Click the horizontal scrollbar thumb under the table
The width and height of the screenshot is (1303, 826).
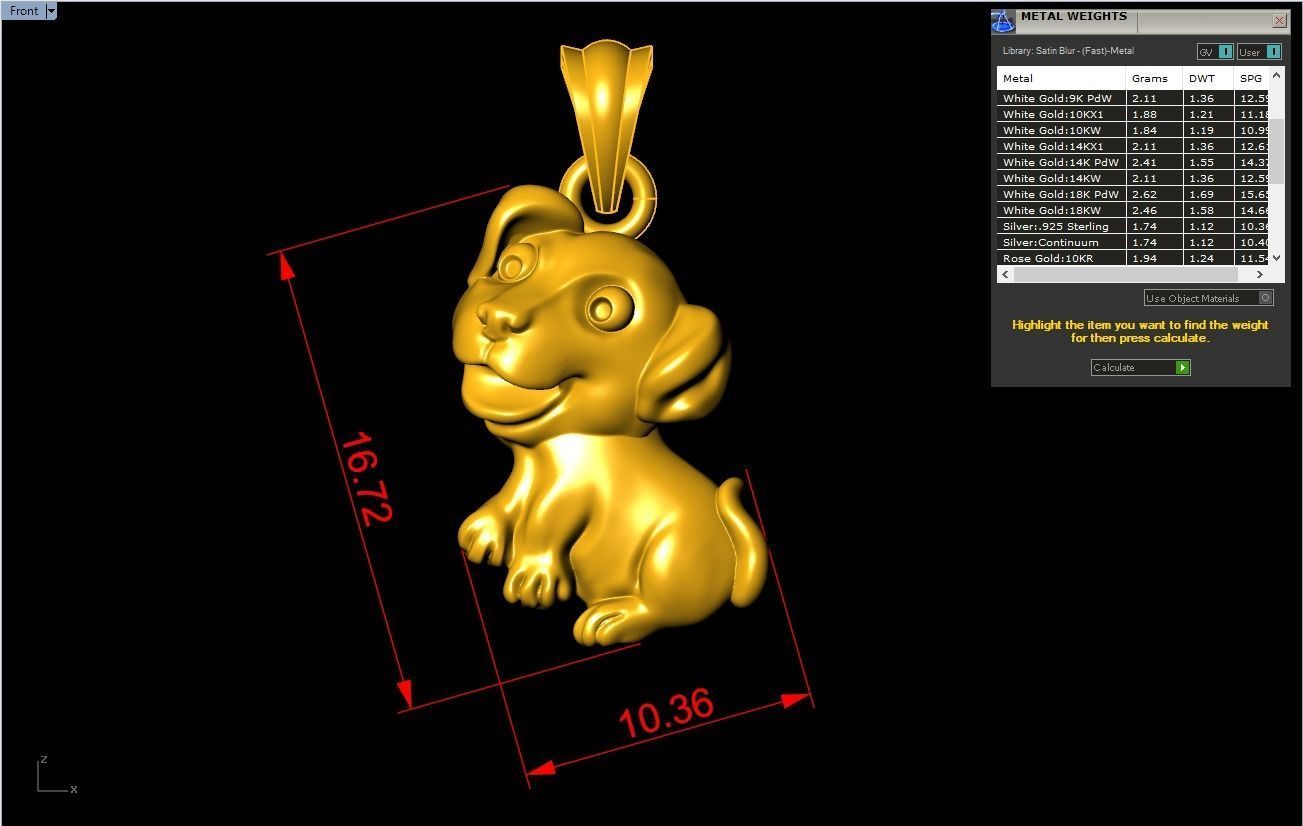(x=1125, y=274)
